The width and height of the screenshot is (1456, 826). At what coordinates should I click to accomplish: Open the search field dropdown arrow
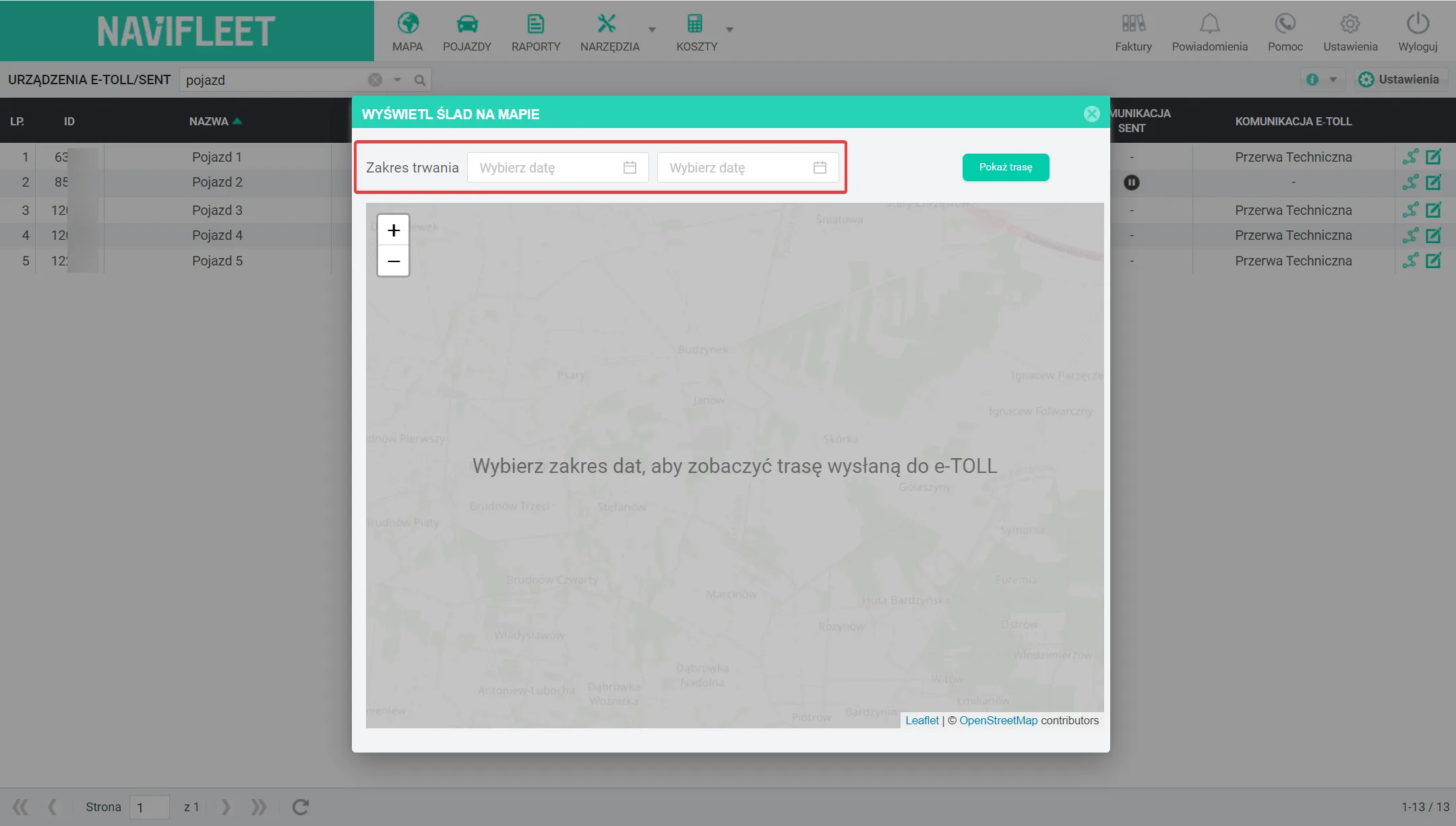398,80
